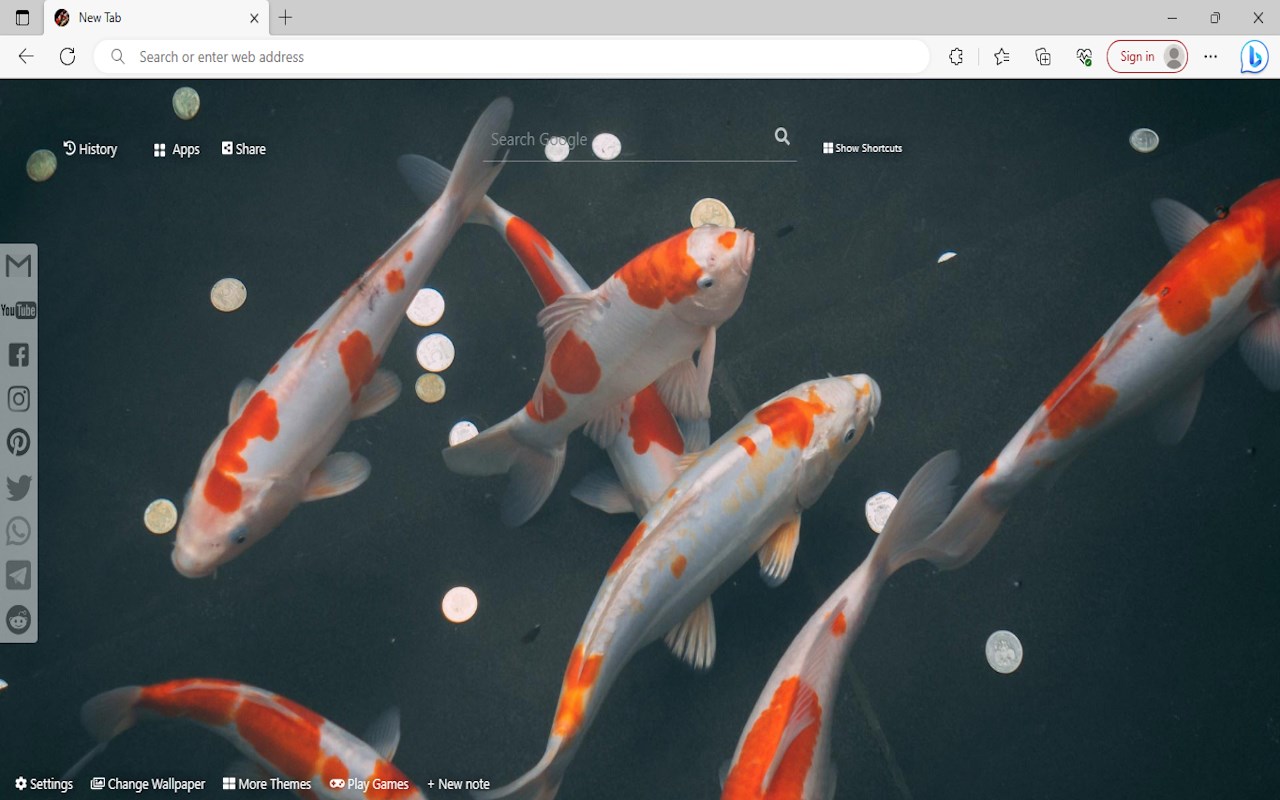Image resolution: width=1280 pixels, height=800 pixels.
Task: Open Instagram from the sidebar
Action: [x=18, y=399]
